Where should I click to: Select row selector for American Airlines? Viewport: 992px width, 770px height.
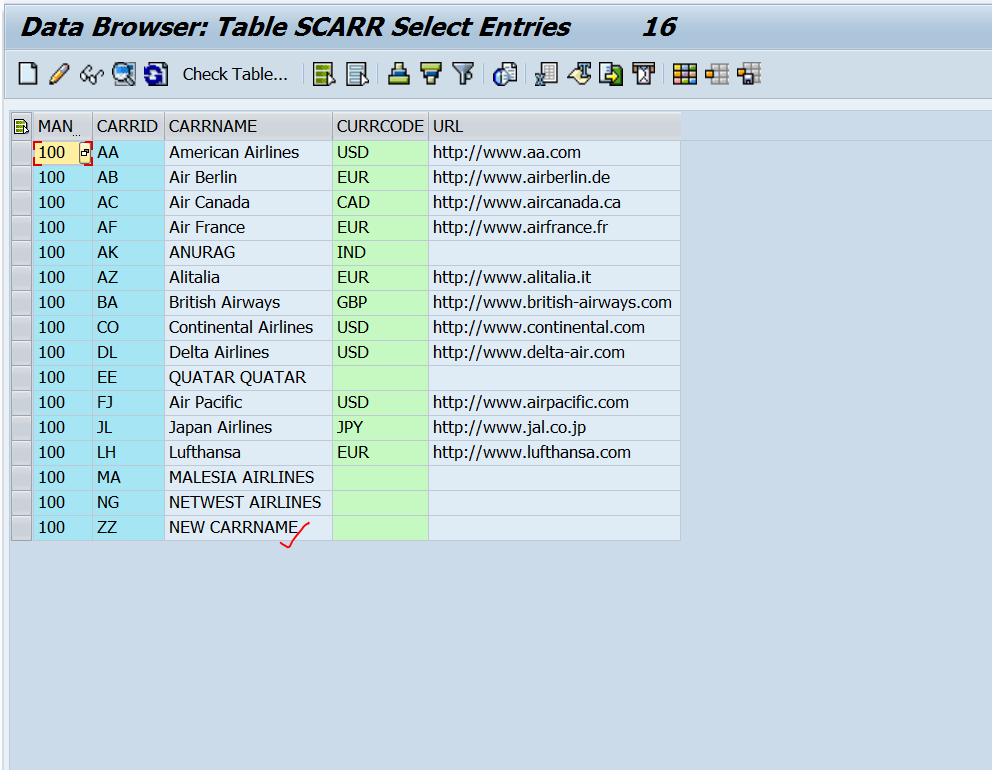coord(22,153)
